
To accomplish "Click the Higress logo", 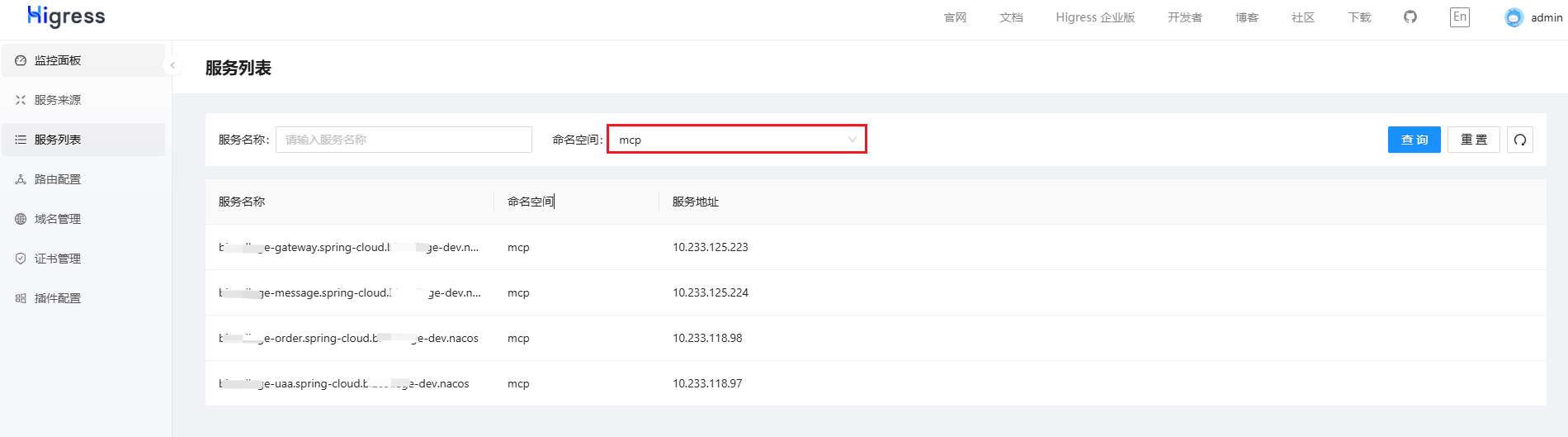I will [x=66, y=17].
